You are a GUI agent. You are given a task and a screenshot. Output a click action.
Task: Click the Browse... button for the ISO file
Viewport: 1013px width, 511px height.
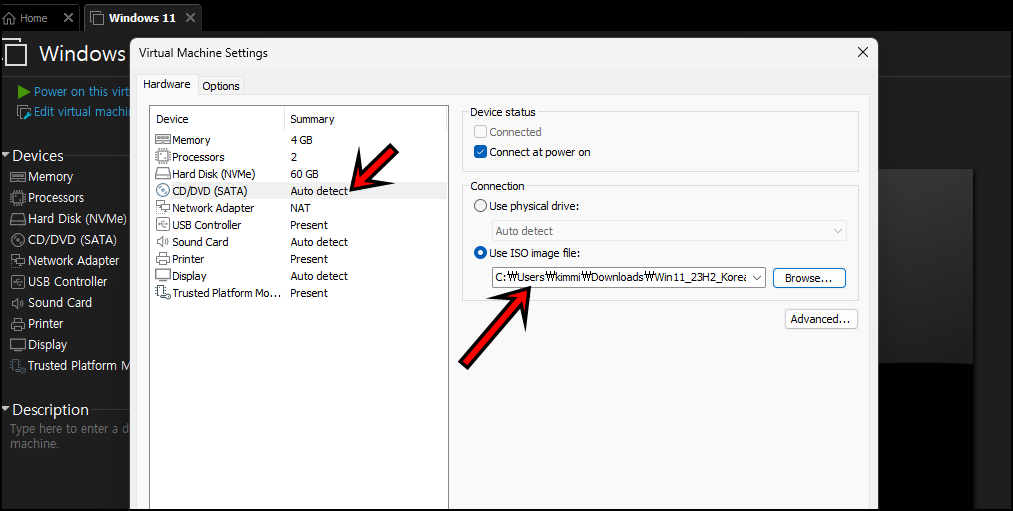click(809, 278)
